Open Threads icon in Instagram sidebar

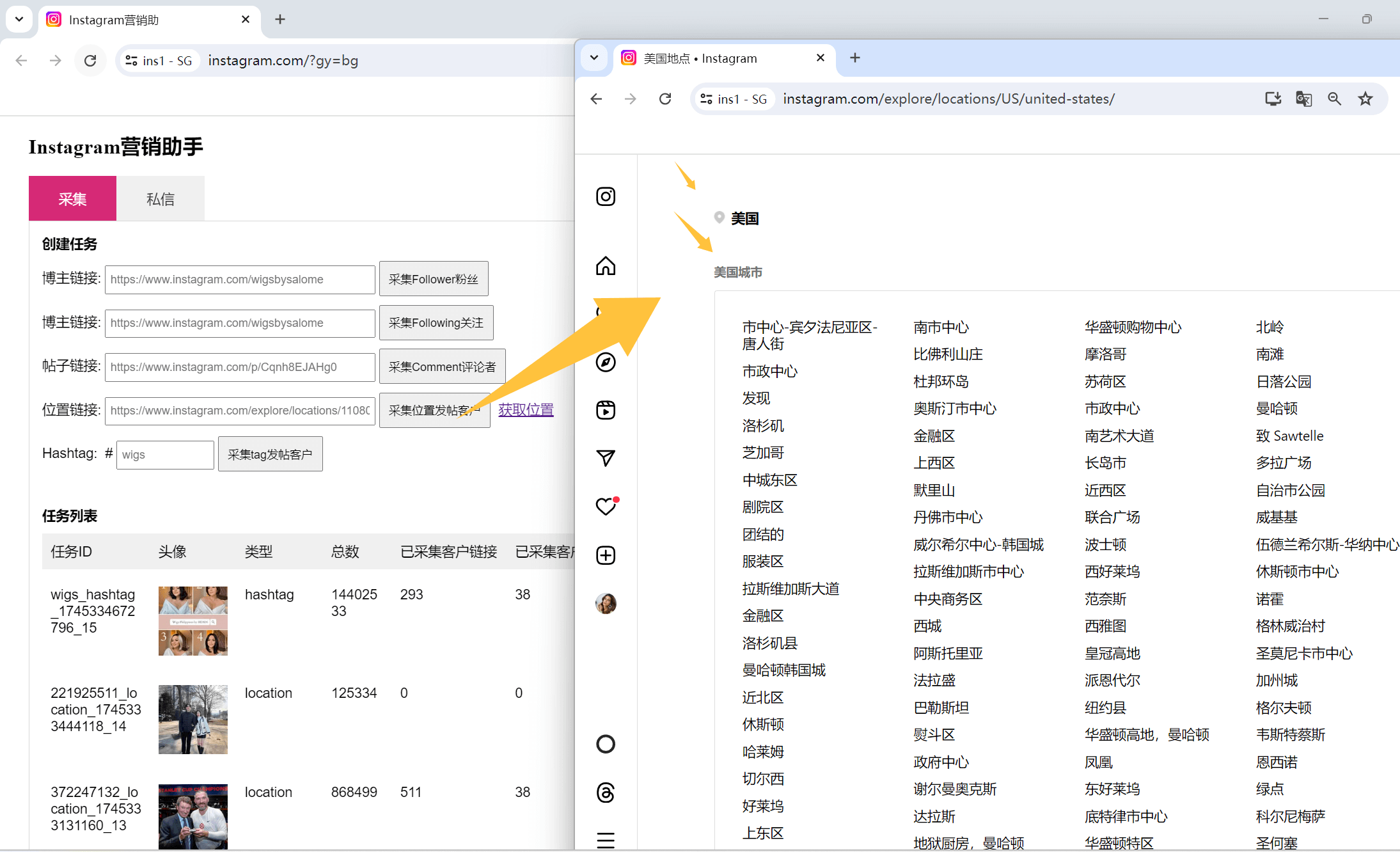[606, 793]
